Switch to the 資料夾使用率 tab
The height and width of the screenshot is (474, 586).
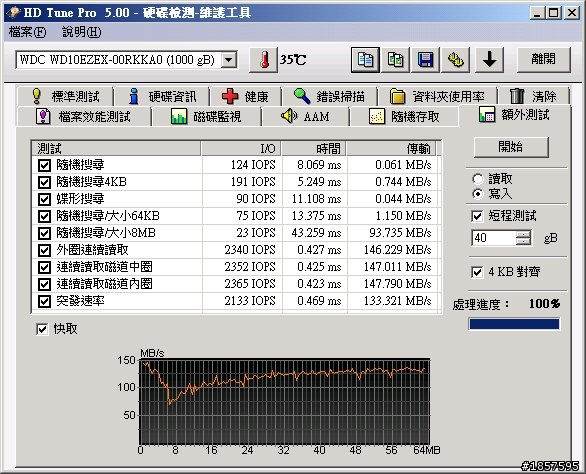437,96
